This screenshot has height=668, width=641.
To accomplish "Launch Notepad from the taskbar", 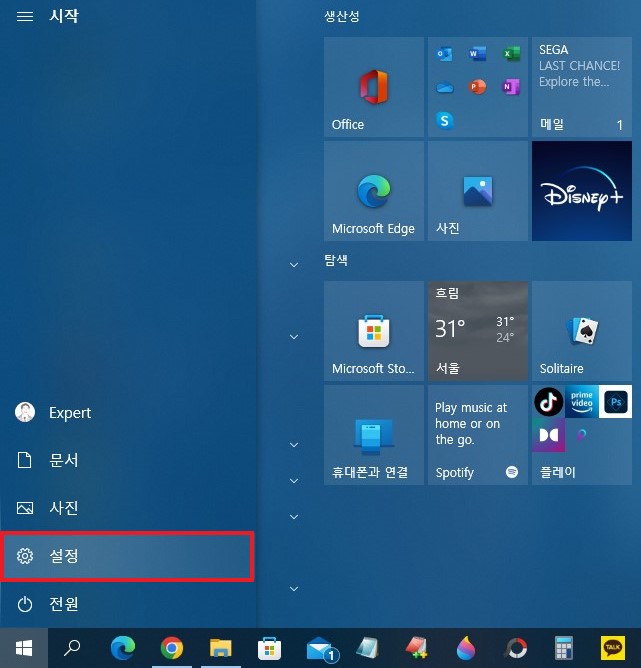I will (x=368, y=648).
